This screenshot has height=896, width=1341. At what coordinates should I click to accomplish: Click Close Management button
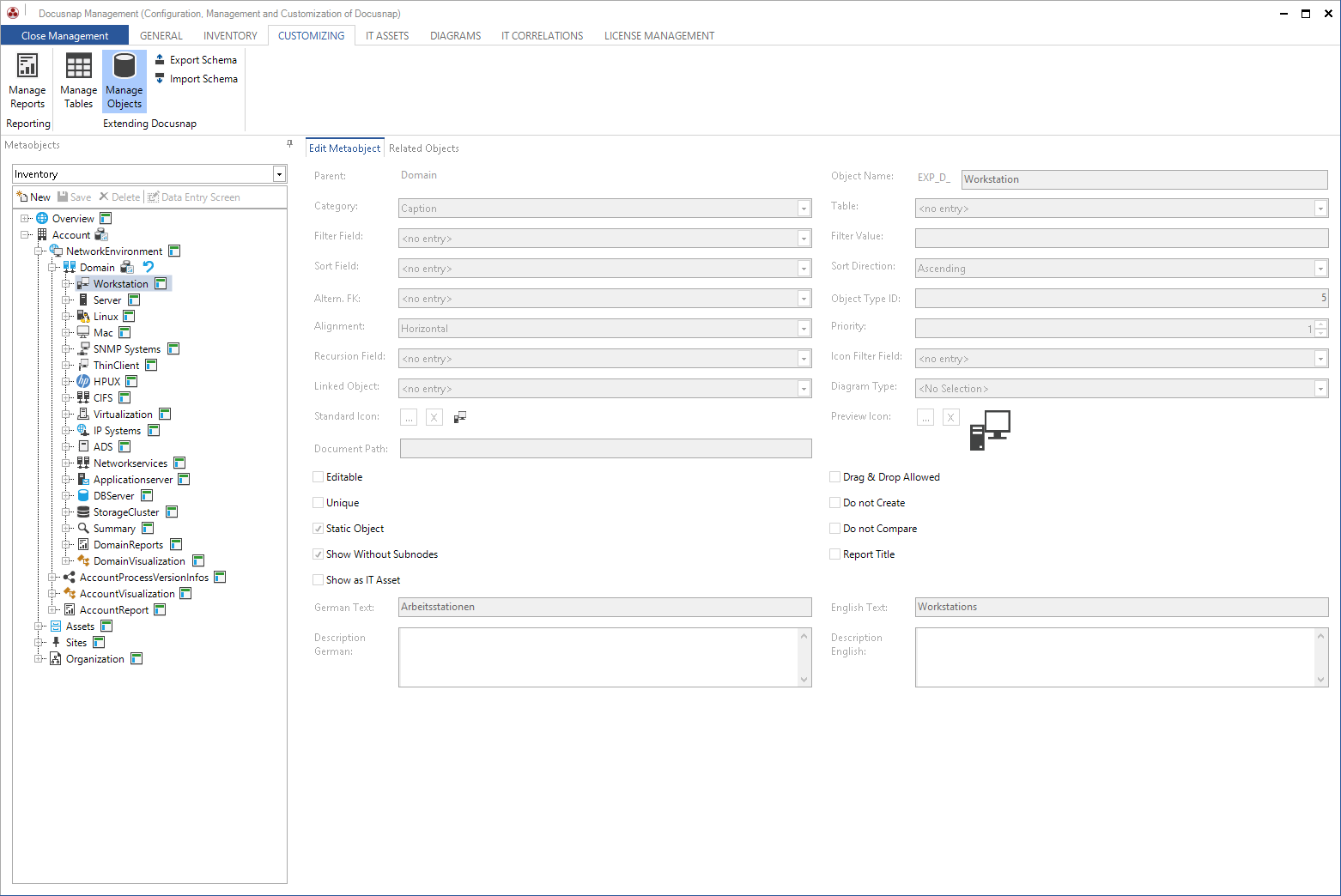click(64, 35)
